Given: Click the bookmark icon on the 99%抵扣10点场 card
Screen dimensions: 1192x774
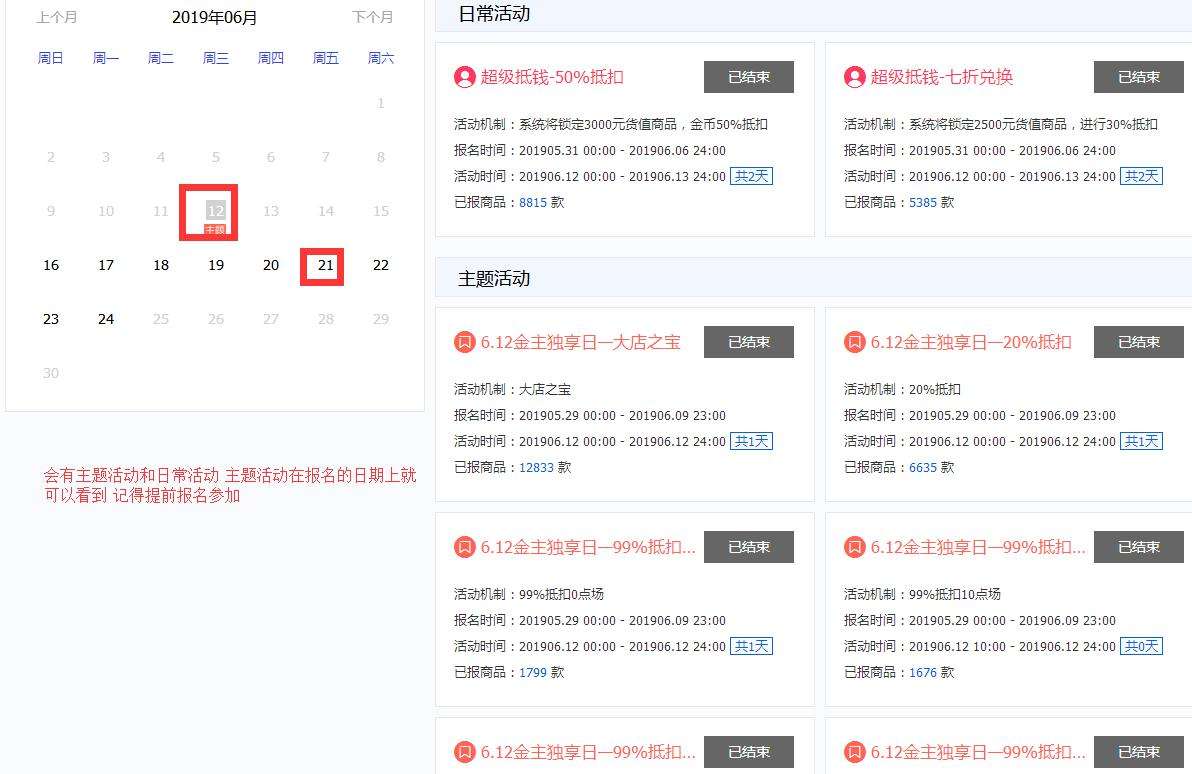Looking at the screenshot, I should pyautogui.click(x=853, y=547).
